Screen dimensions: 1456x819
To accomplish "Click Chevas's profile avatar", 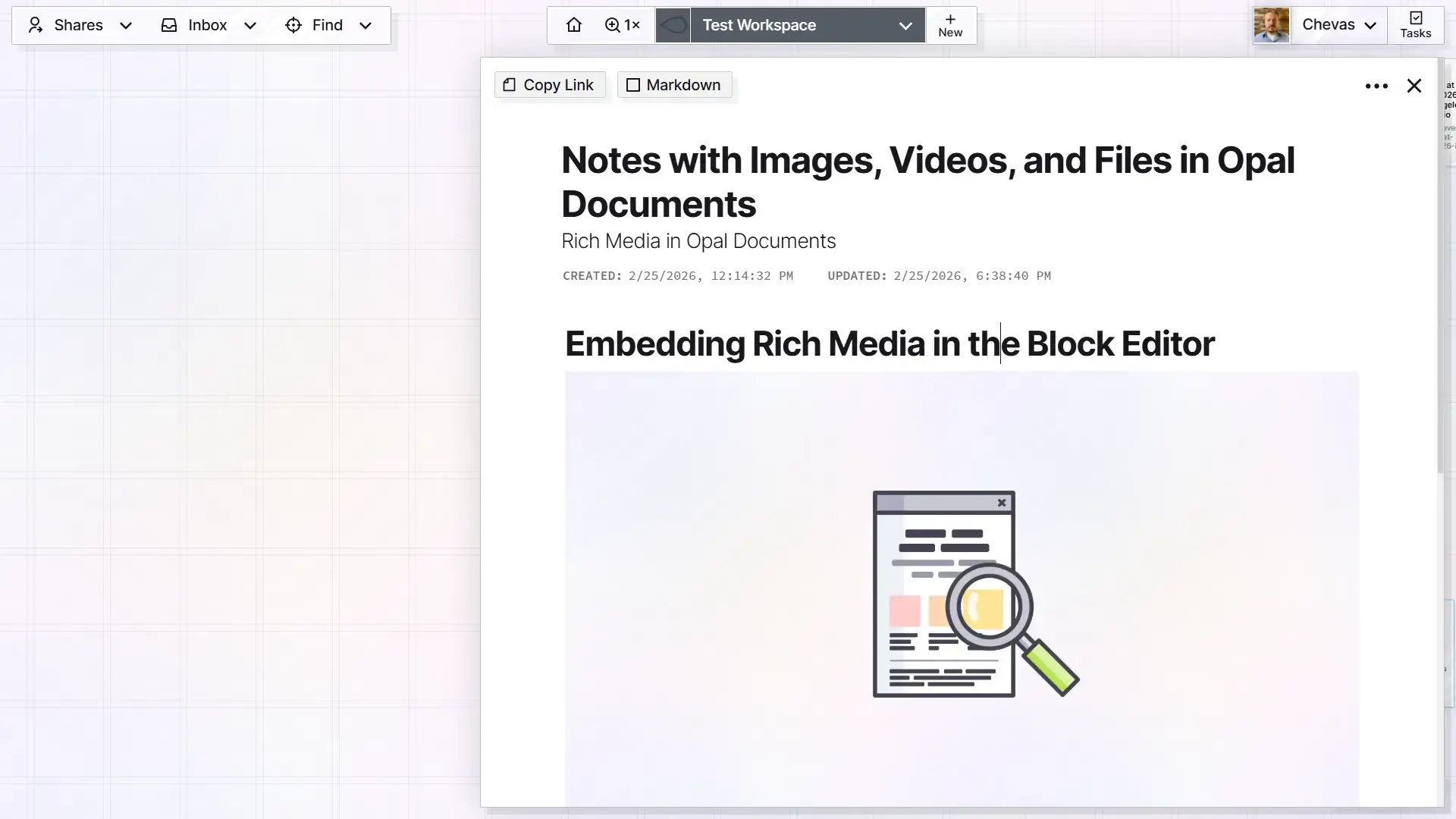I will pyautogui.click(x=1271, y=24).
